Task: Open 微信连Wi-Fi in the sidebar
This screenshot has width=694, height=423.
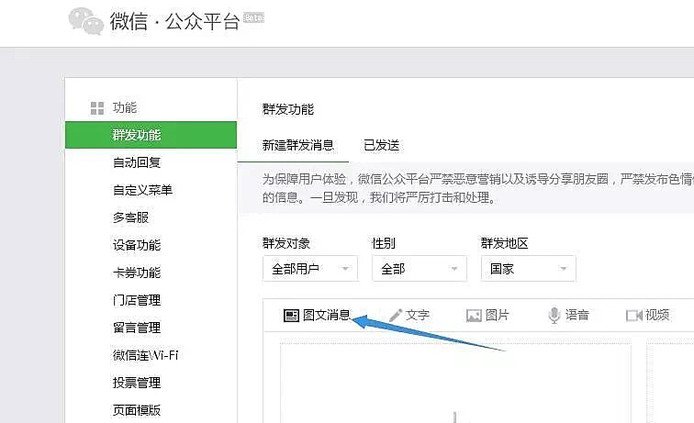Action: [146, 355]
